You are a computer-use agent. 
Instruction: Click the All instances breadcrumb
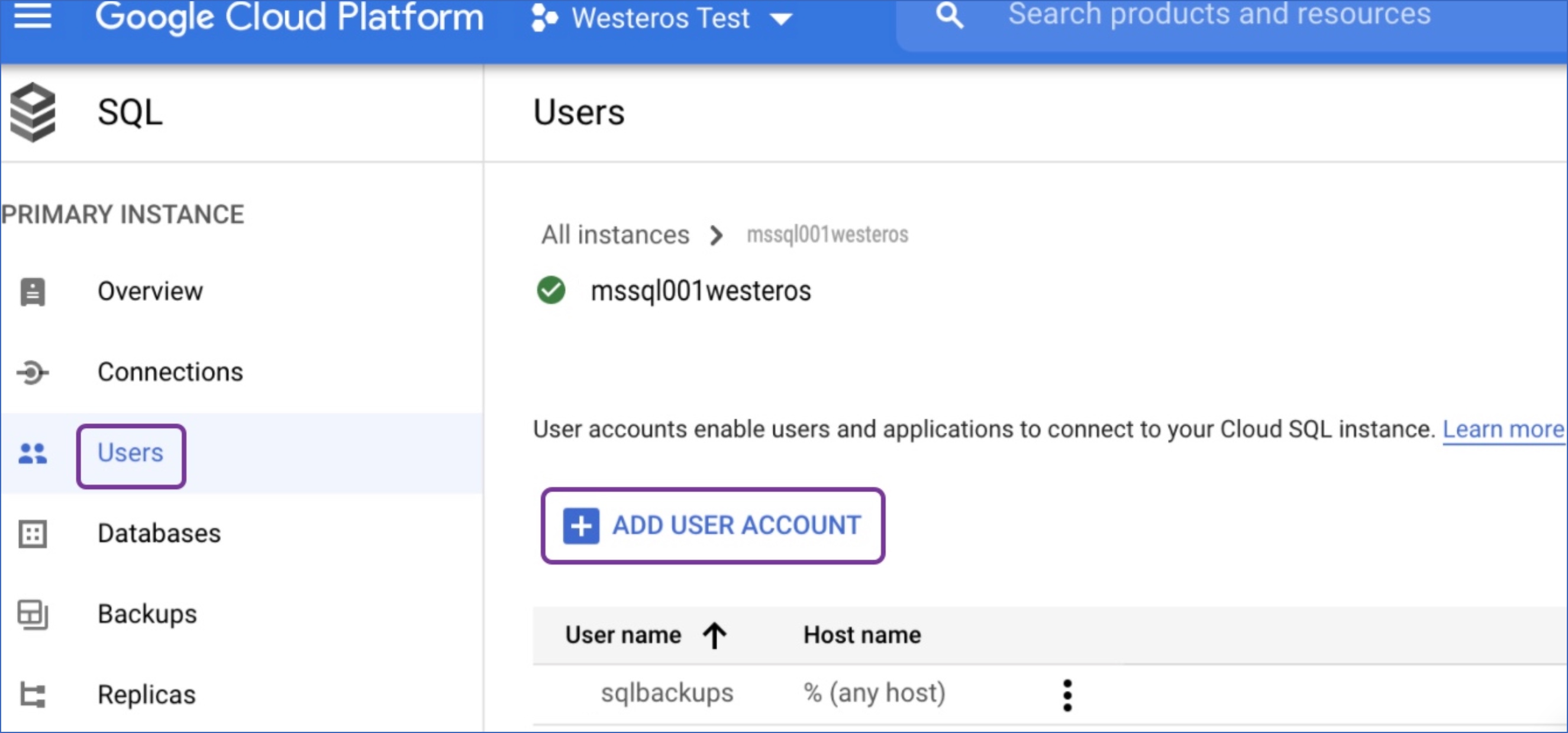pos(615,234)
